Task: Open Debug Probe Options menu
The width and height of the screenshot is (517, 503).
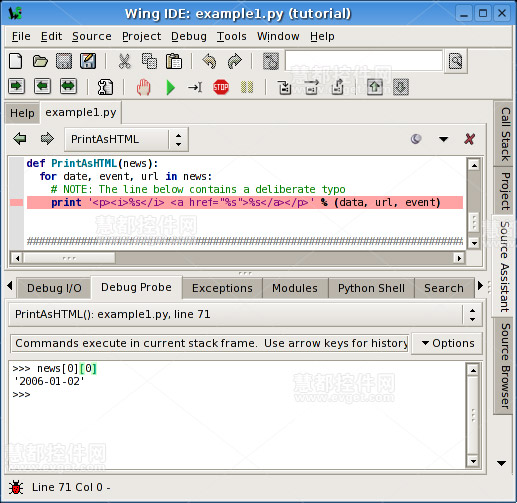Action: [447, 343]
